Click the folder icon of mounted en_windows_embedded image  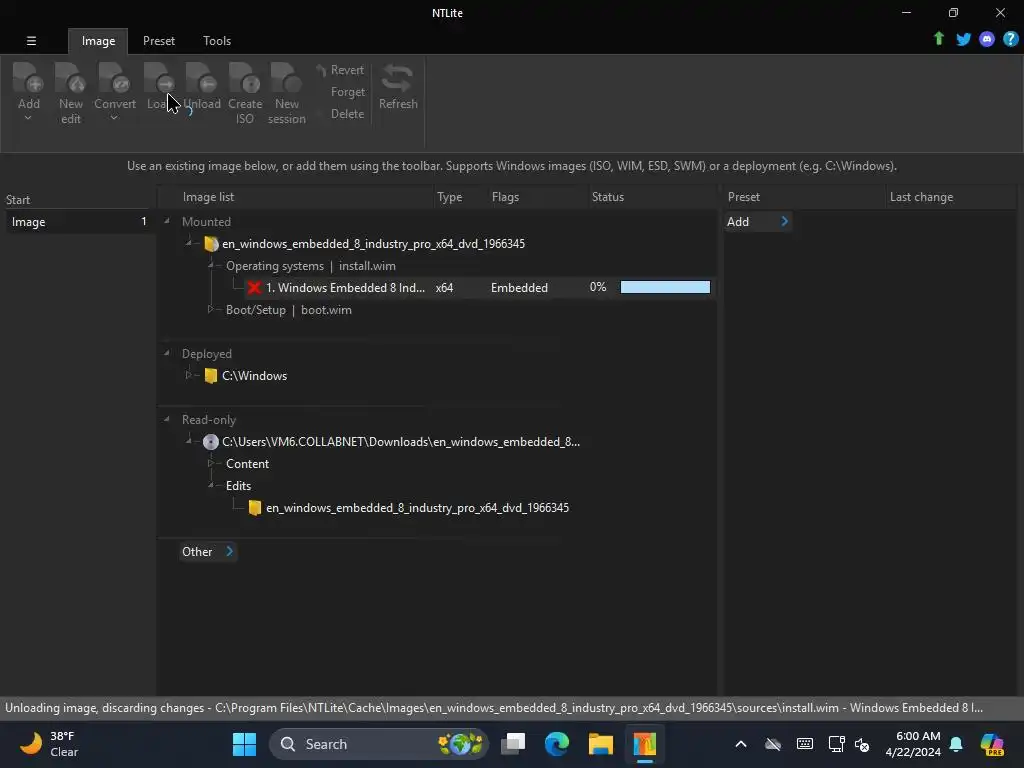pos(210,244)
